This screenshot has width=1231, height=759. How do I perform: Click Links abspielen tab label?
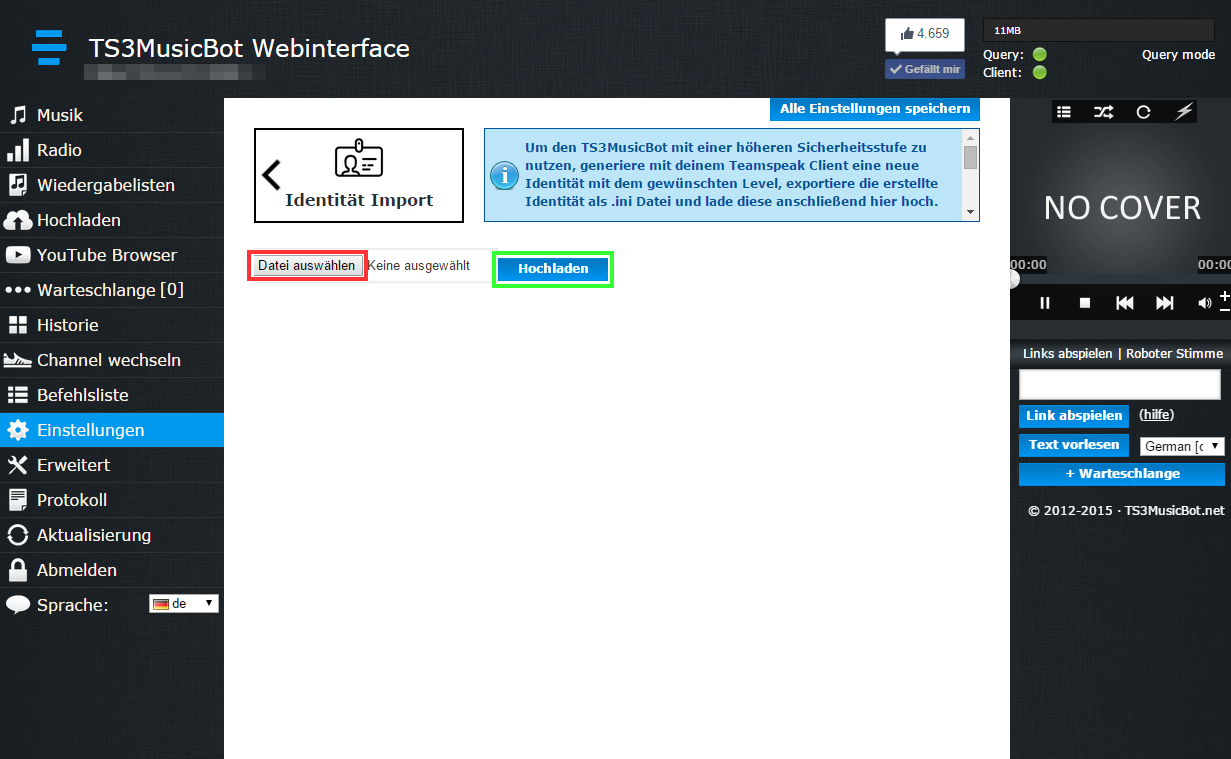click(1067, 354)
